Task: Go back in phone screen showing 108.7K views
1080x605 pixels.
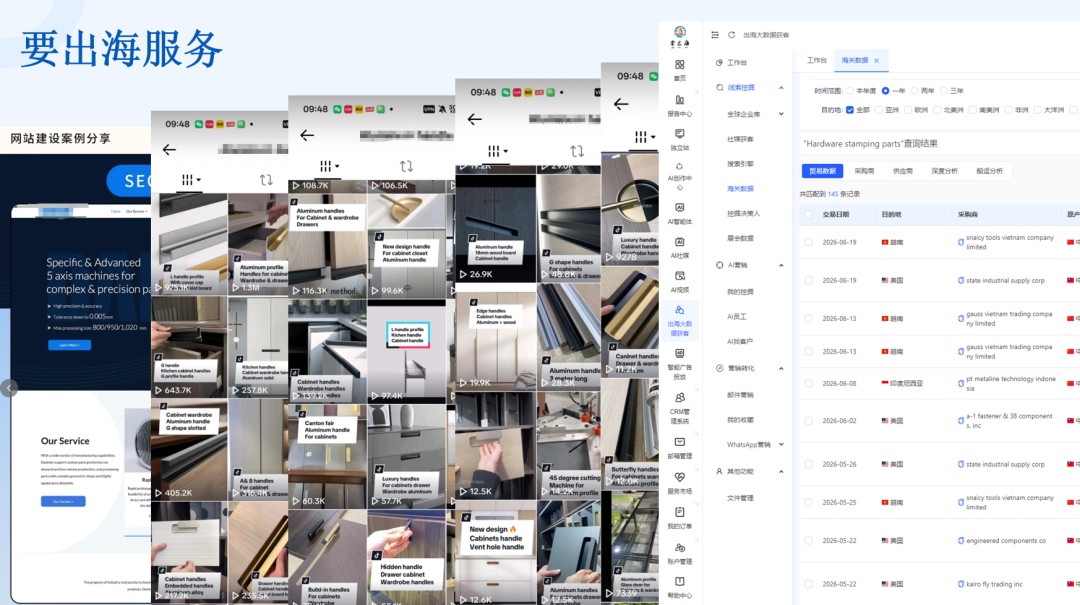Action: pyautogui.click(x=307, y=135)
